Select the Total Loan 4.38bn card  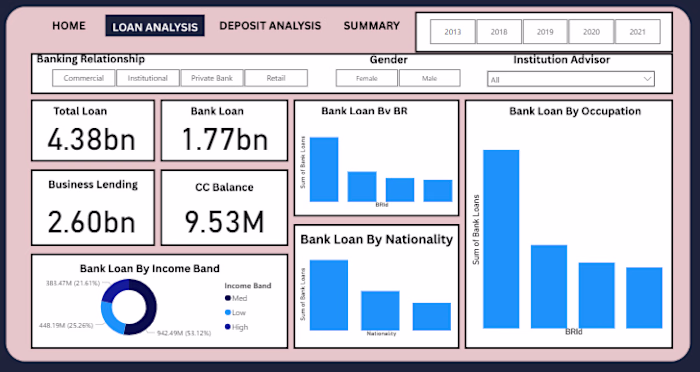click(x=93, y=130)
